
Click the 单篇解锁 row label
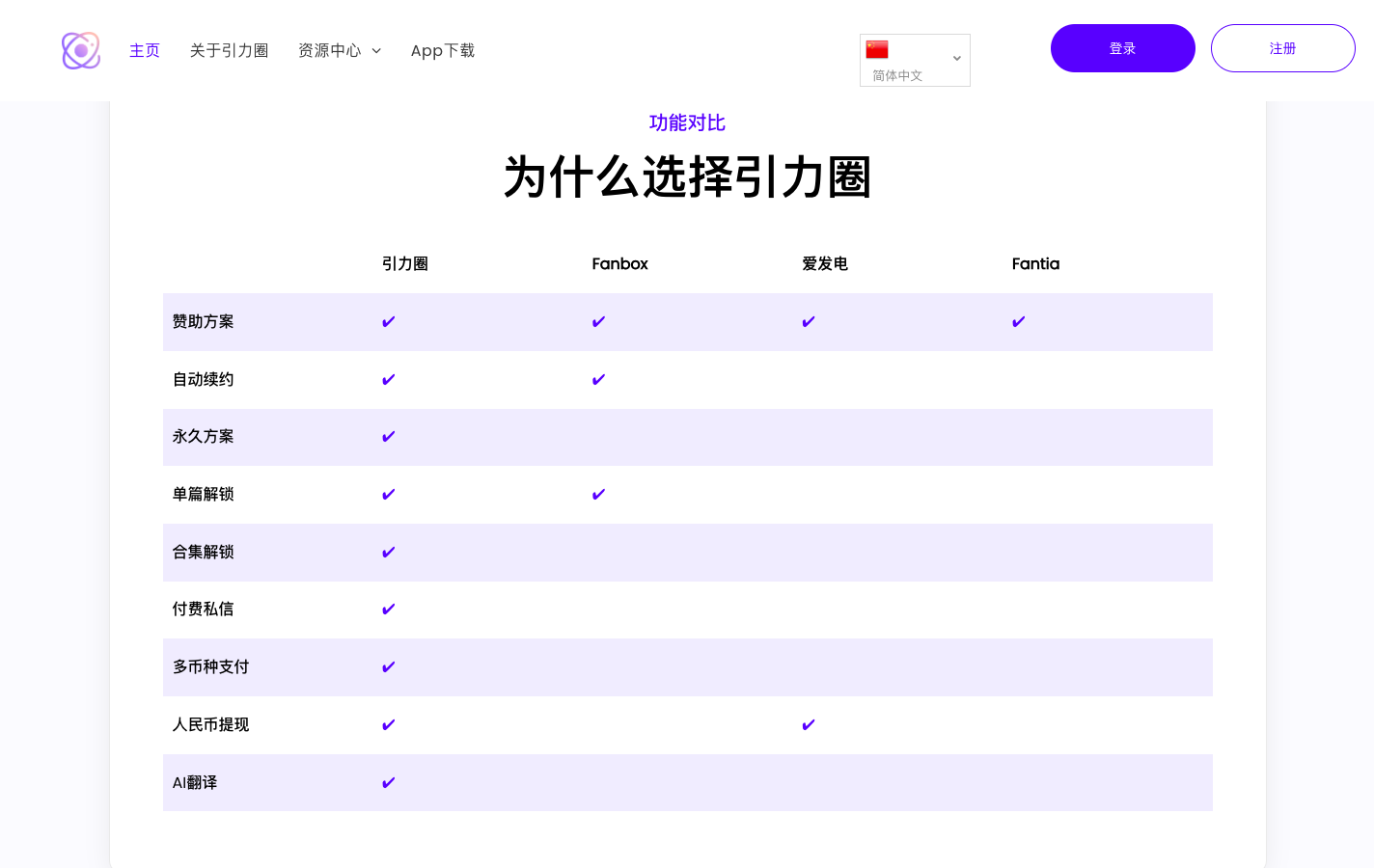coord(204,494)
